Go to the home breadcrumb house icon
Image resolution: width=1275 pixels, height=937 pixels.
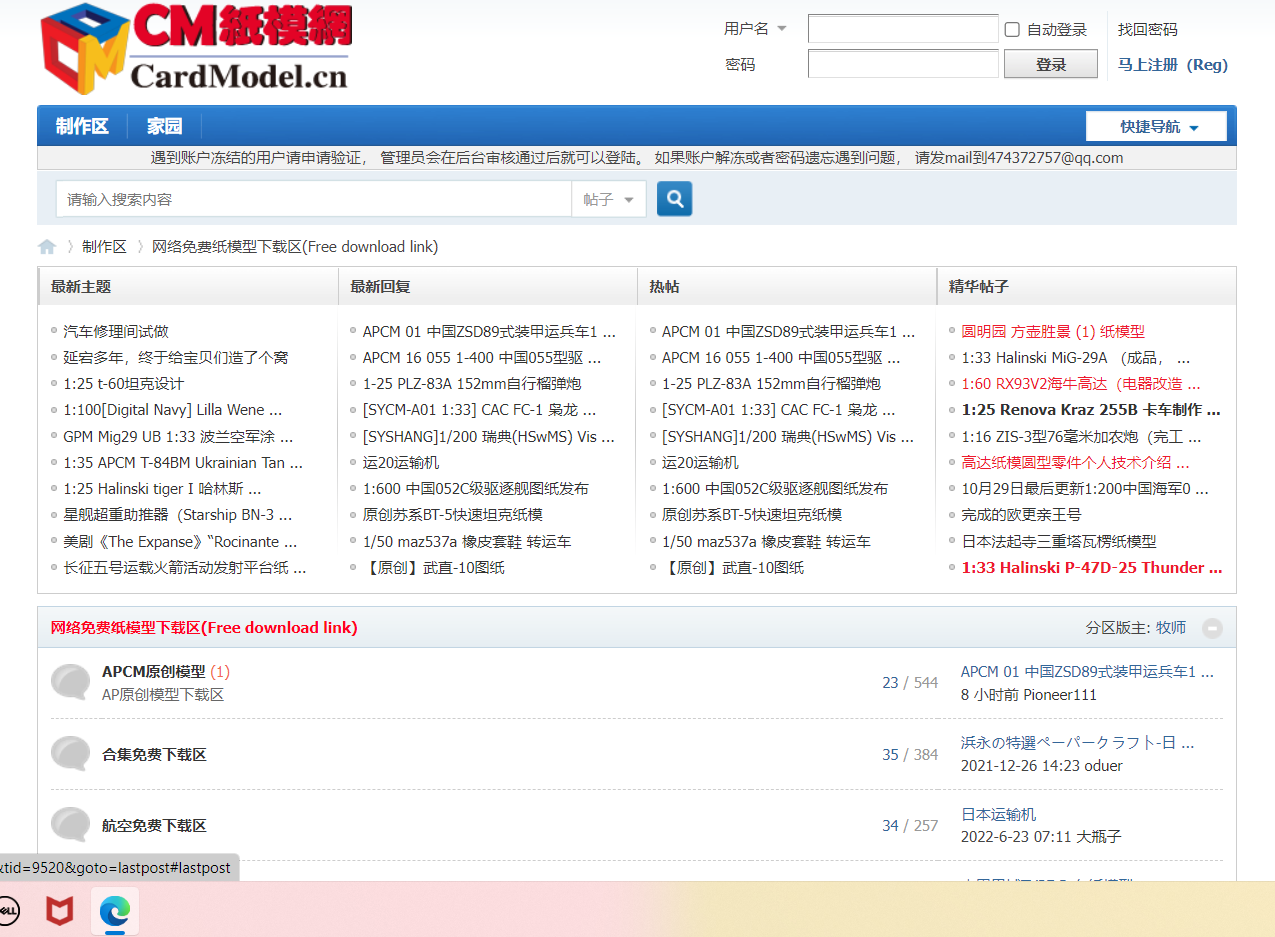coord(47,247)
